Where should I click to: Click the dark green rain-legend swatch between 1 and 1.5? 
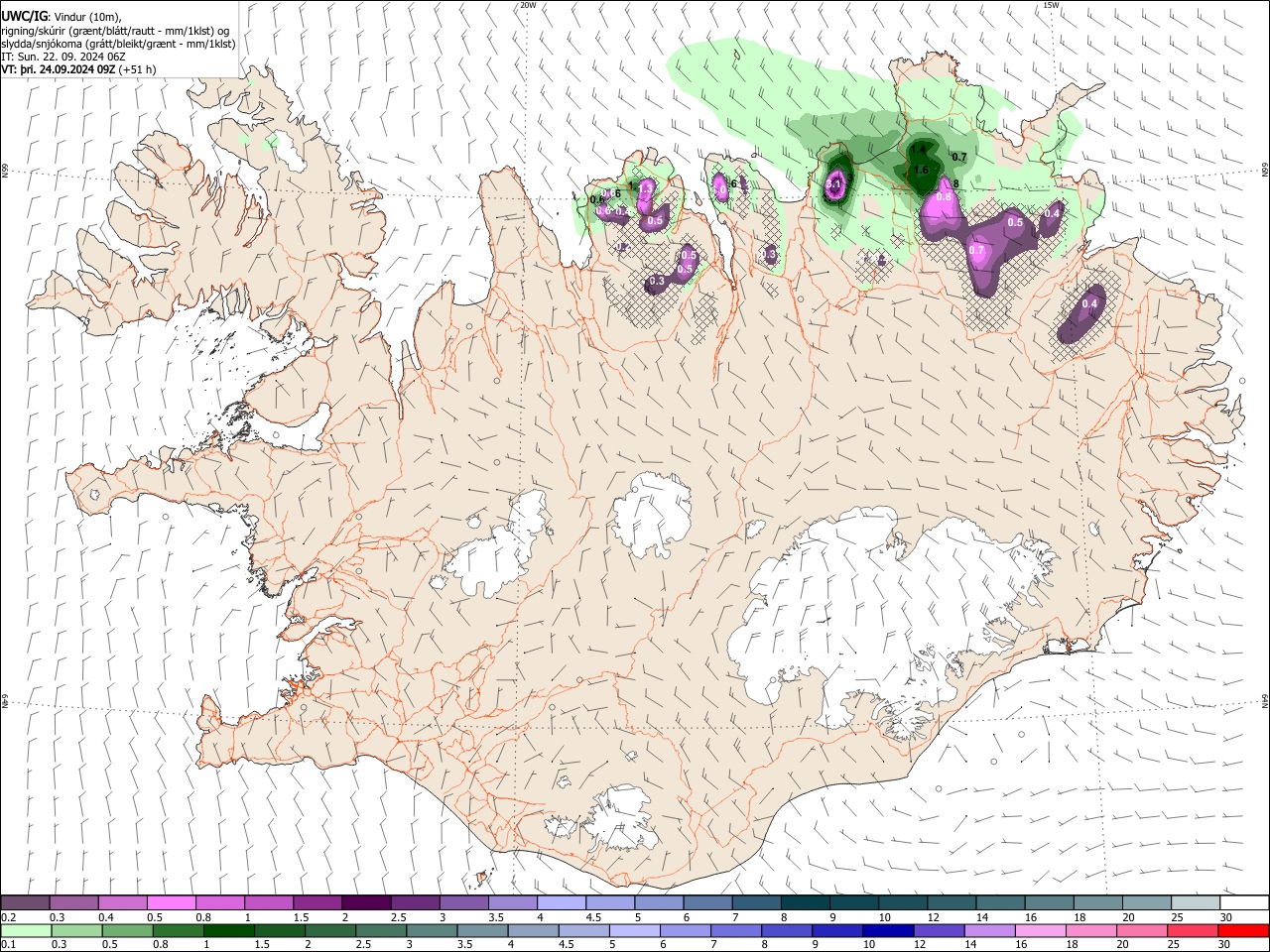[229, 930]
